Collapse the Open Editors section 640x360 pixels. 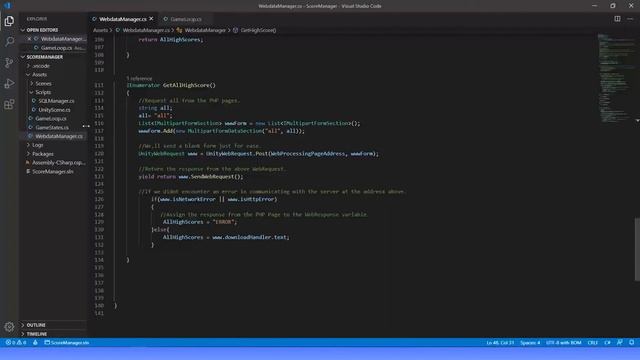[x=23, y=30]
